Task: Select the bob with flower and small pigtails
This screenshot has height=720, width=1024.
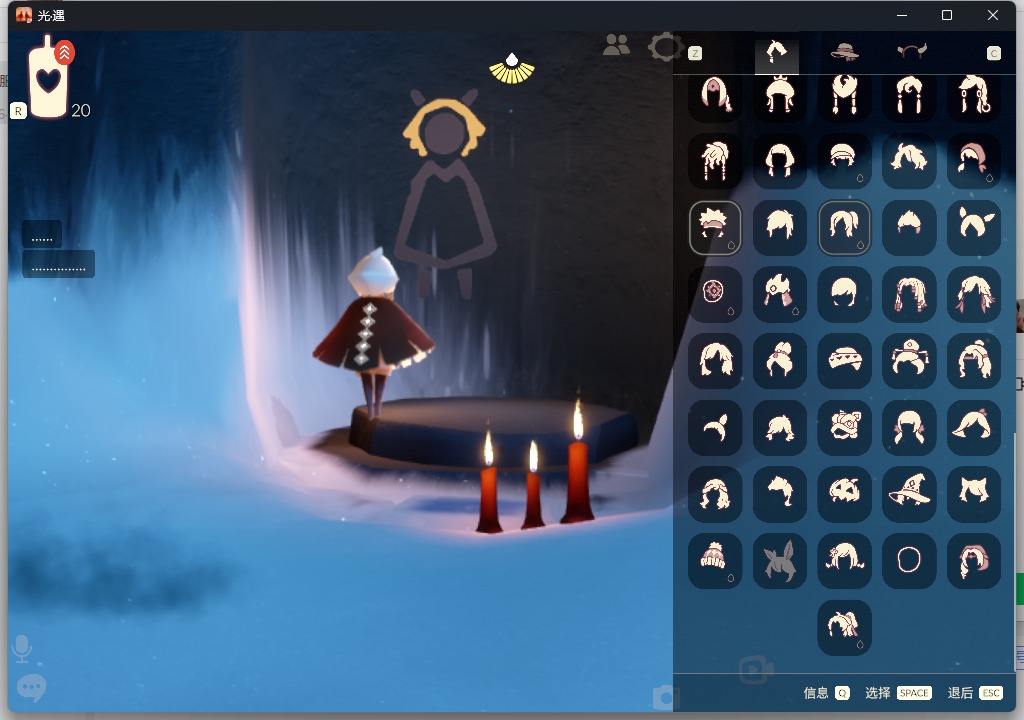Action: pos(844,561)
